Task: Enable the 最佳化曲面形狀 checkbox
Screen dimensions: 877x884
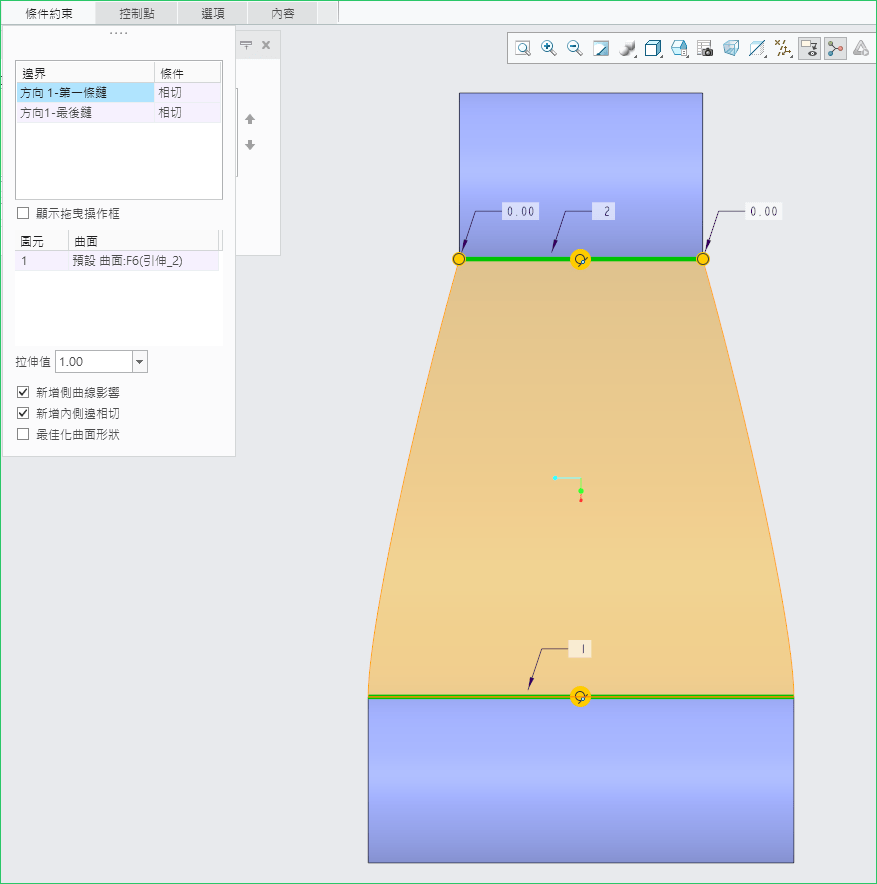Action: (x=23, y=434)
